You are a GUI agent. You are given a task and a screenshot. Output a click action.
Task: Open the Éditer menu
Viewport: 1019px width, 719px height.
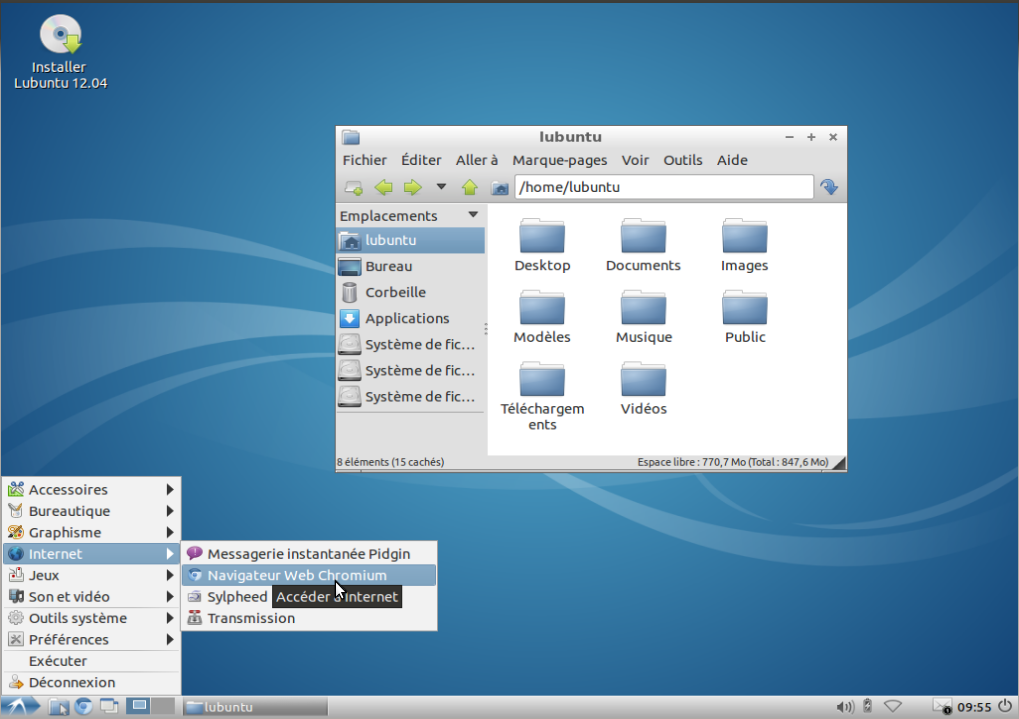(x=421, y=161)
